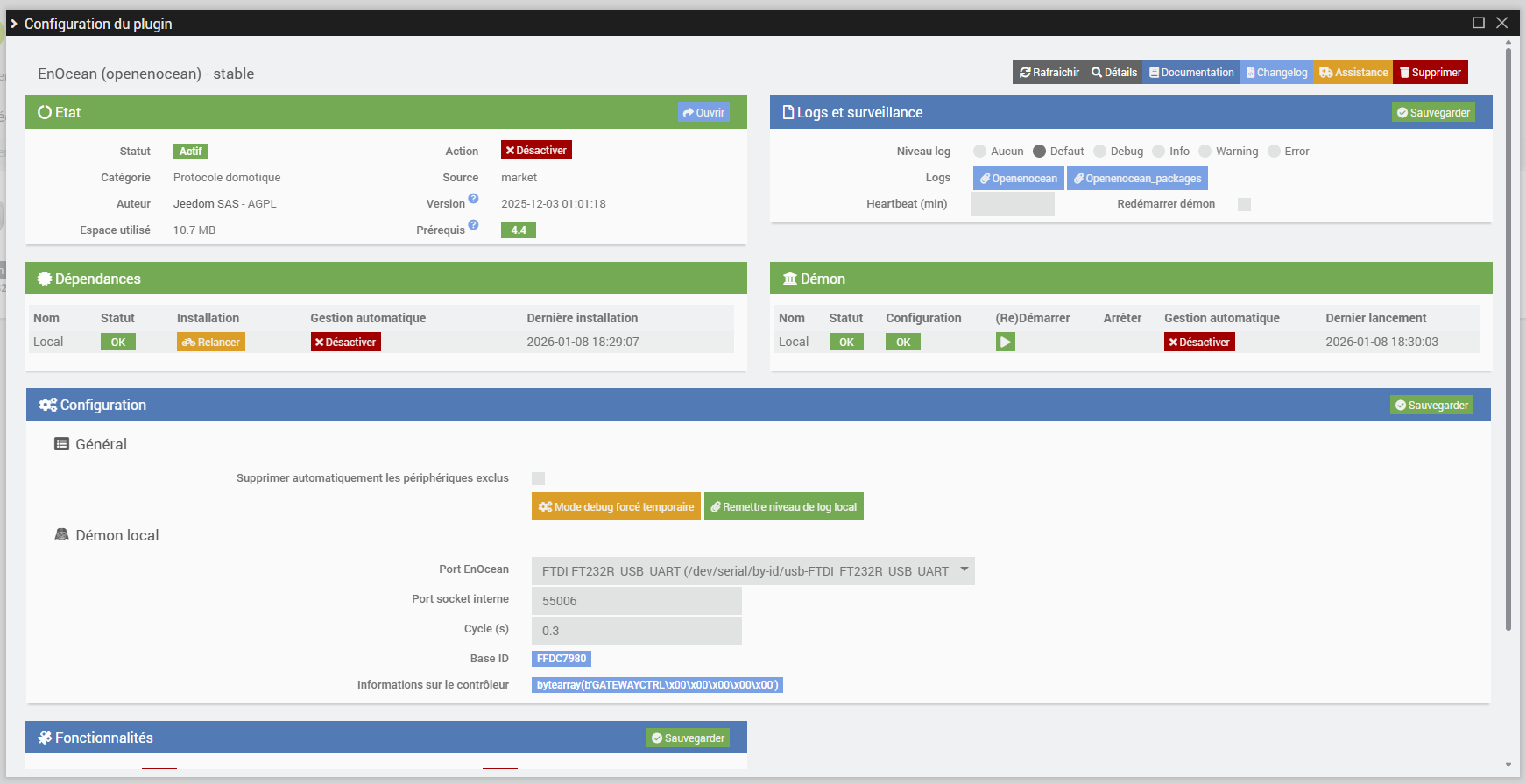This screenshot has height=784, width=1526.
Task: Enable Mode debug forcé temporaire
Action: pyautogui.click(x=616, y=507)
